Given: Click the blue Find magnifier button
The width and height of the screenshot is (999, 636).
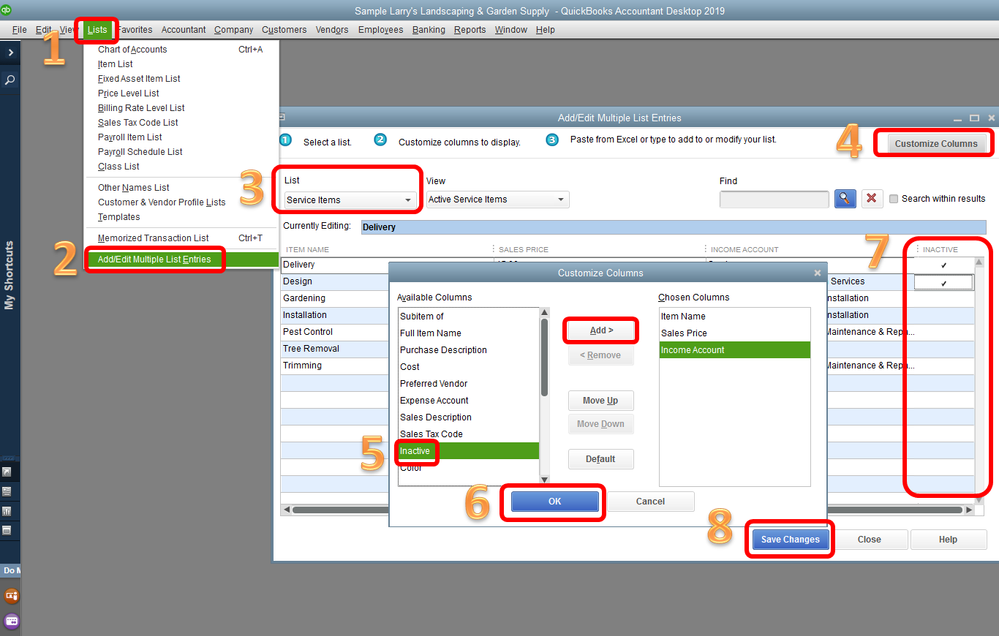Looking at the screenshot, I should [845, 199].
